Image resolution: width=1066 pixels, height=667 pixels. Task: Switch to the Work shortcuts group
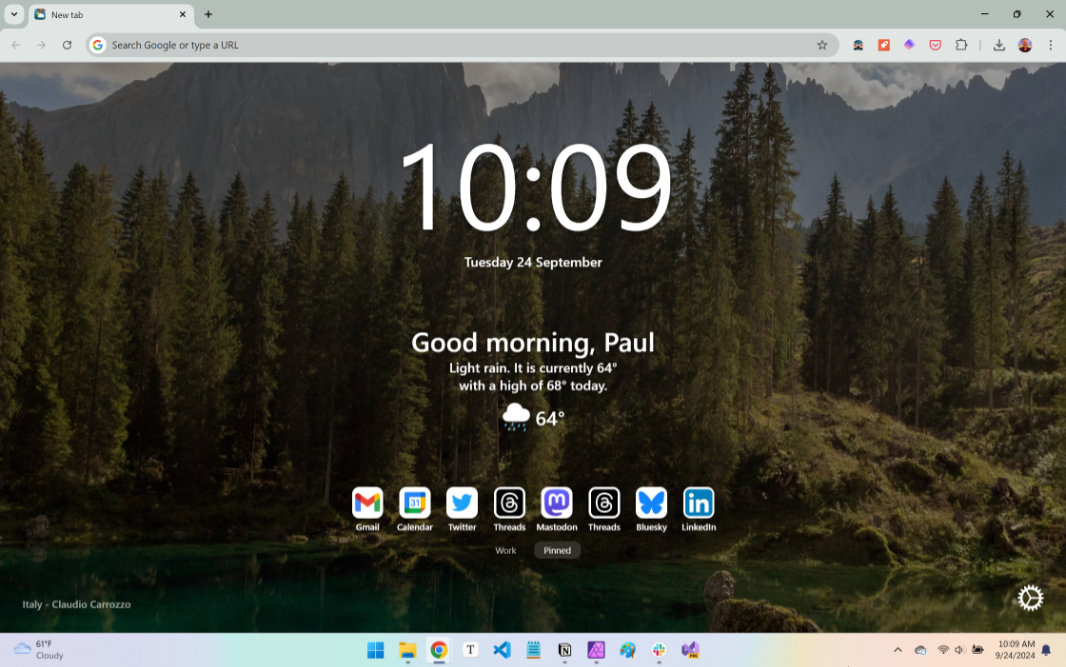tap(506, 550)
